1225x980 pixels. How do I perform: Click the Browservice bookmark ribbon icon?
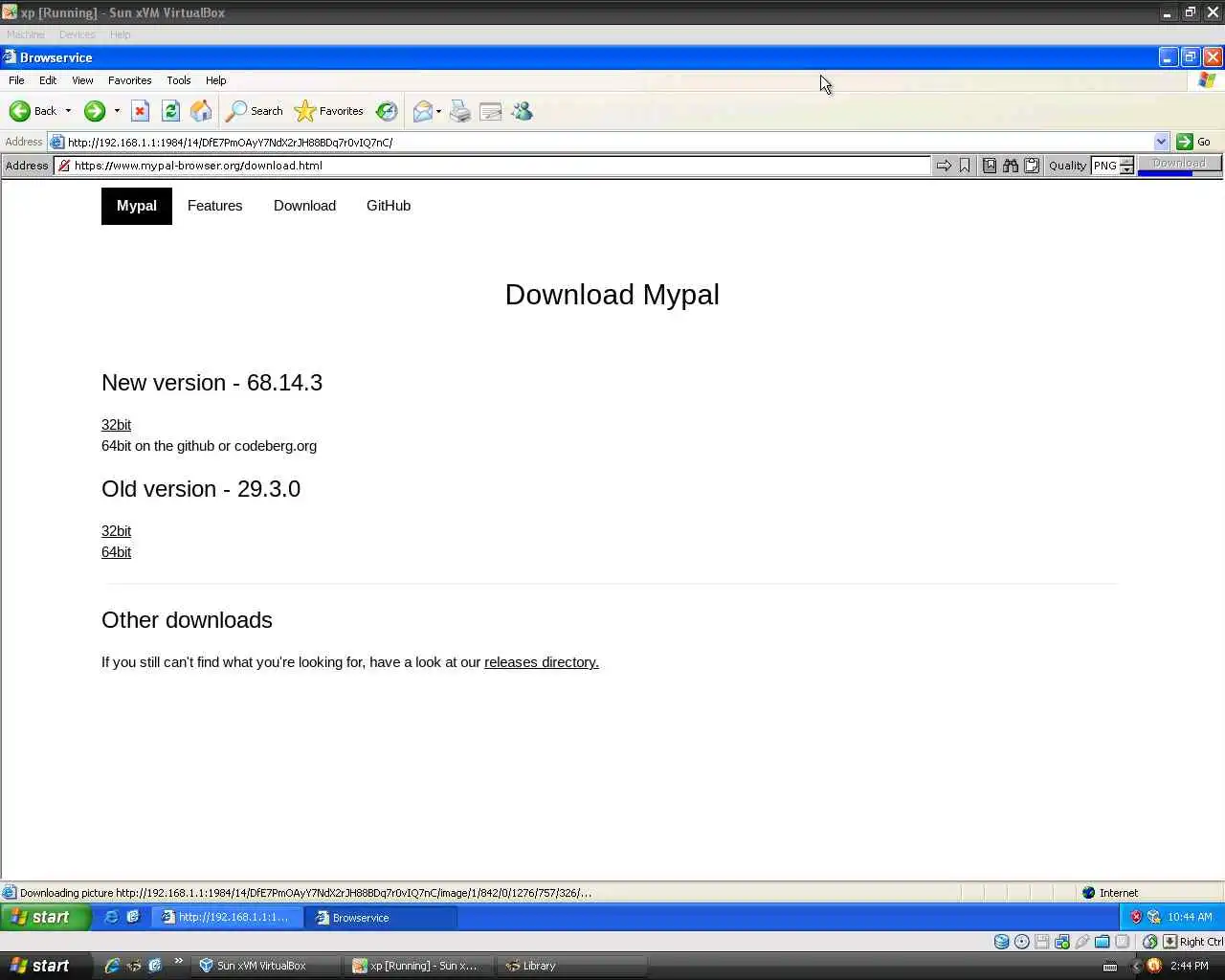pyautogui.click(x=965, y=166)
